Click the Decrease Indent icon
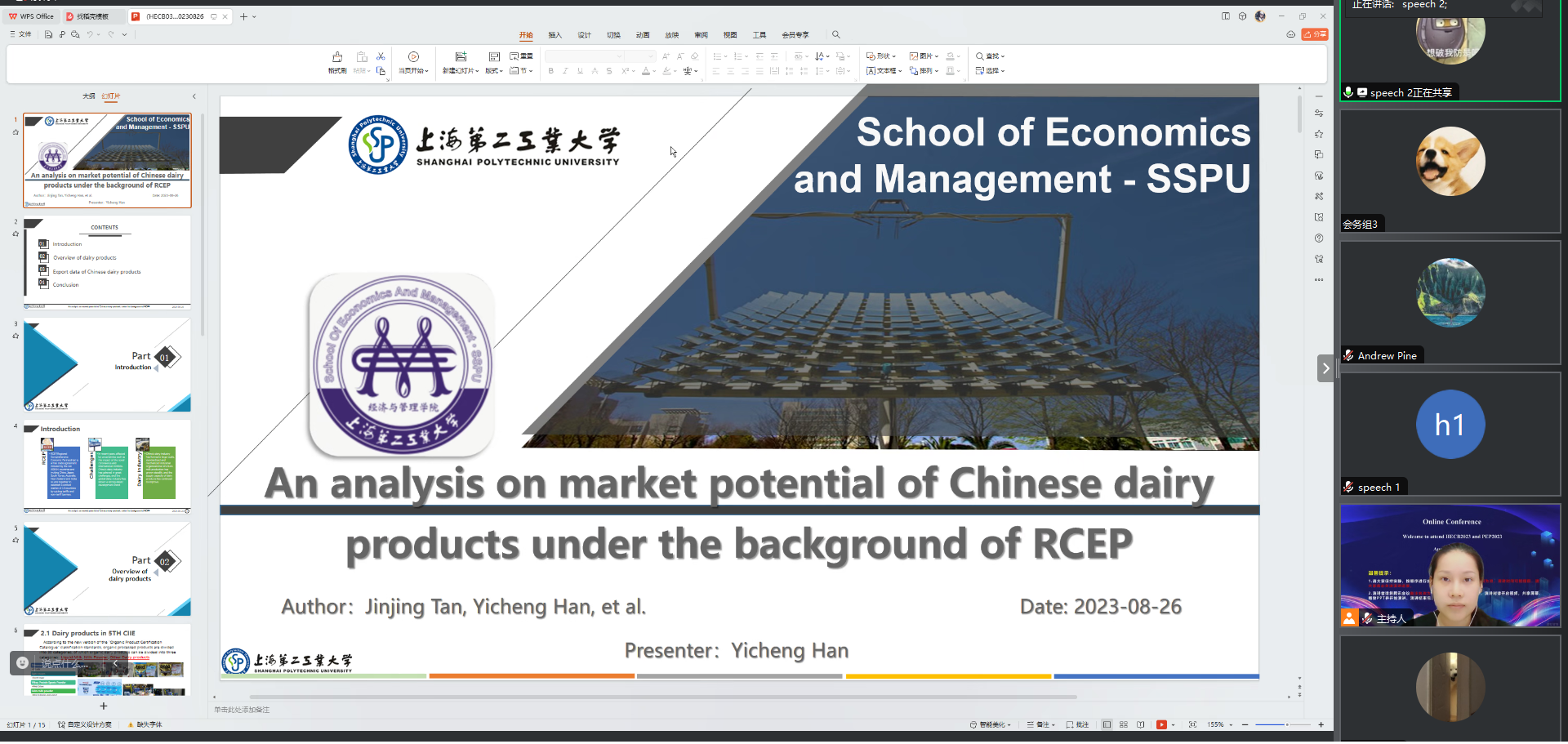This screenshot has width=1568, height=744. [x=759, y=56]
